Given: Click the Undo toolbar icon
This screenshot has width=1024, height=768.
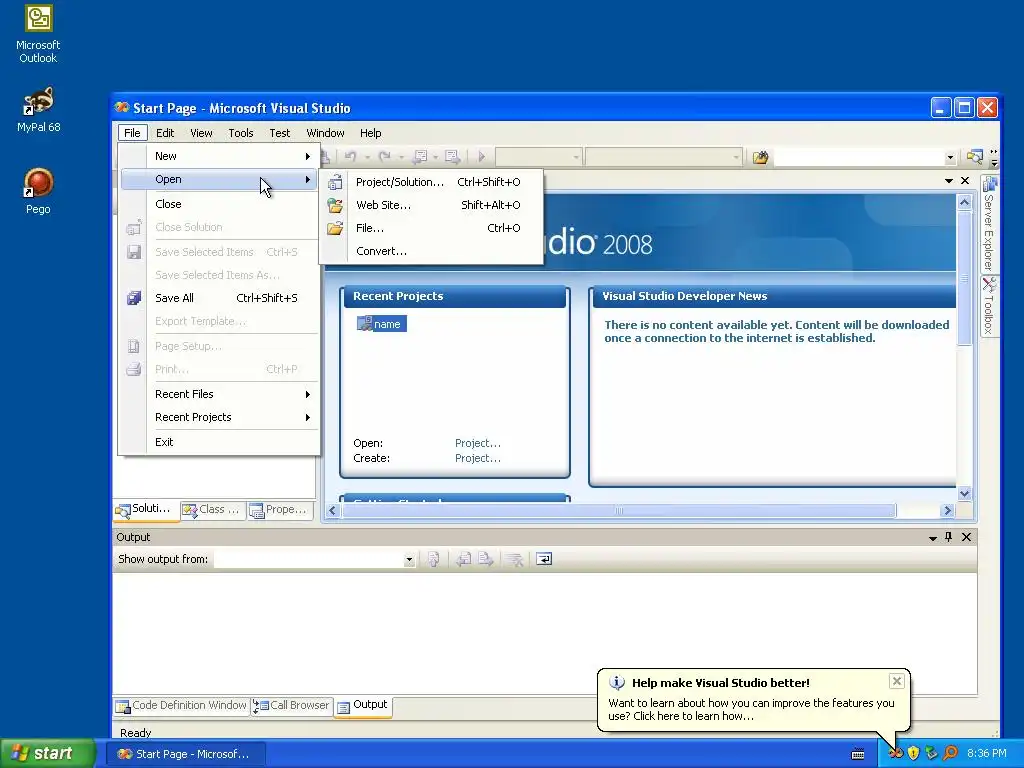Looking at the screenshot, I should 351,157.
